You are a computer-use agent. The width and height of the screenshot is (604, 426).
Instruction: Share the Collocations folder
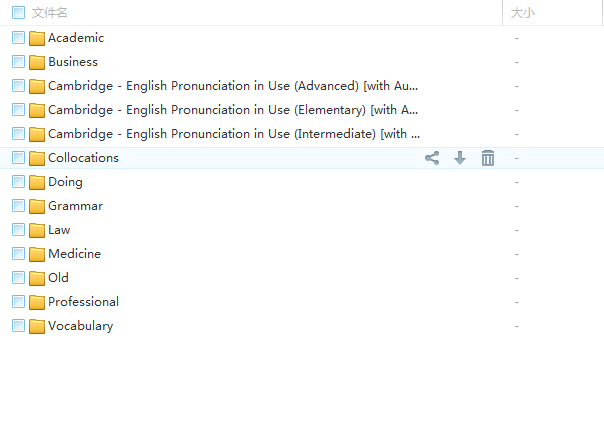(x=432, y=158)
